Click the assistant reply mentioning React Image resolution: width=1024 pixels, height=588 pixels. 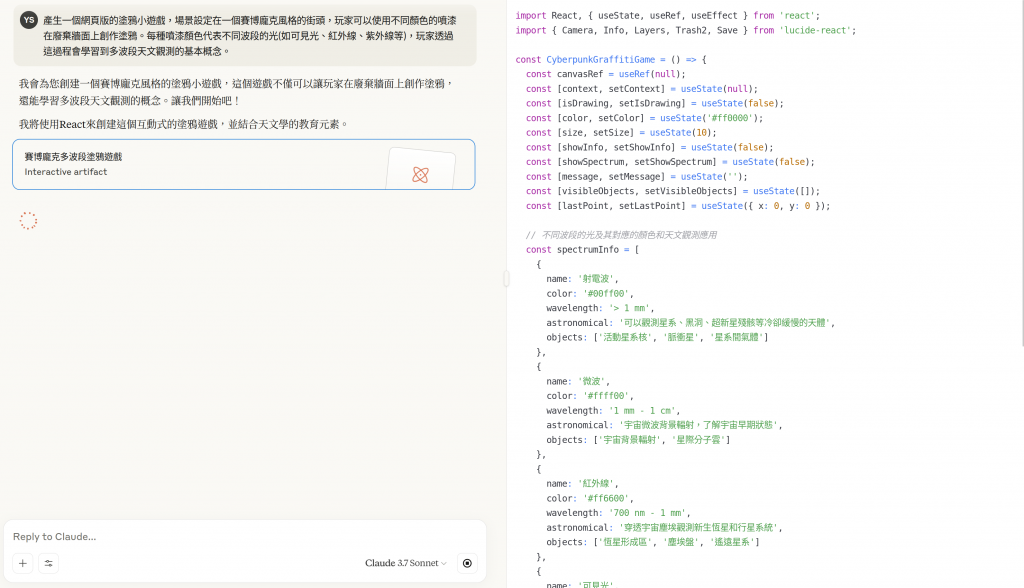coord(184,124)
